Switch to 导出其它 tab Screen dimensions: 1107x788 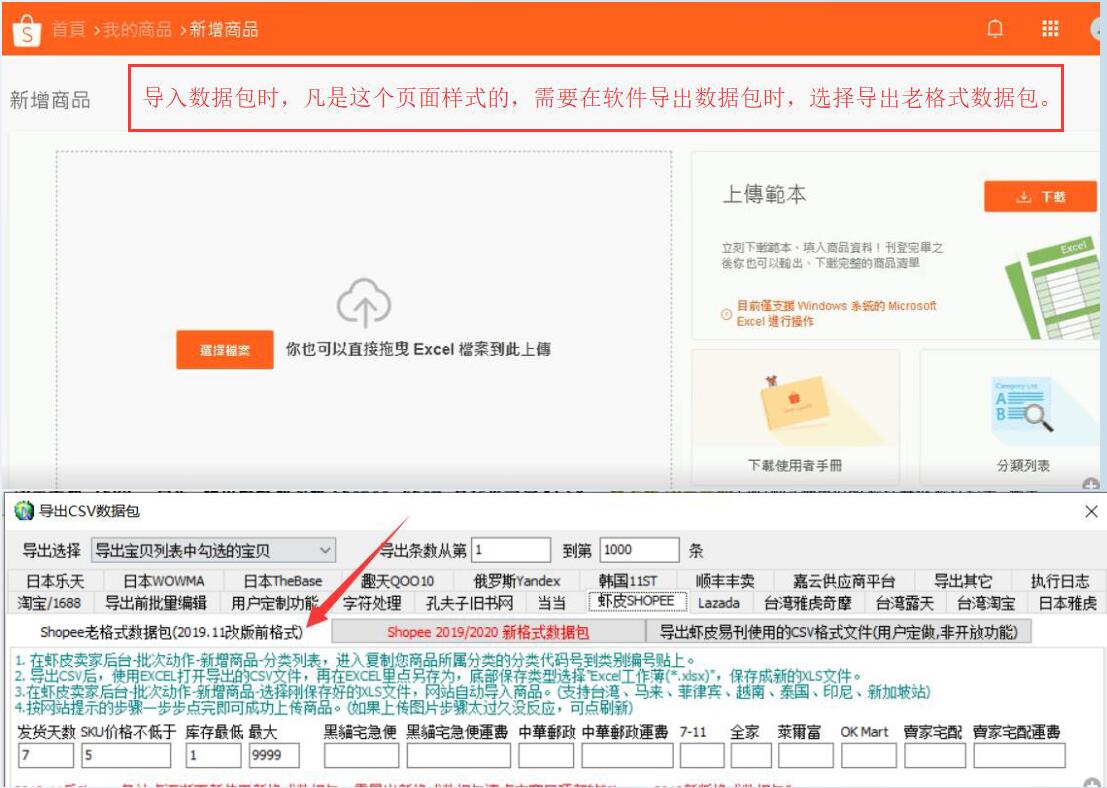click(x=962, y=581)
